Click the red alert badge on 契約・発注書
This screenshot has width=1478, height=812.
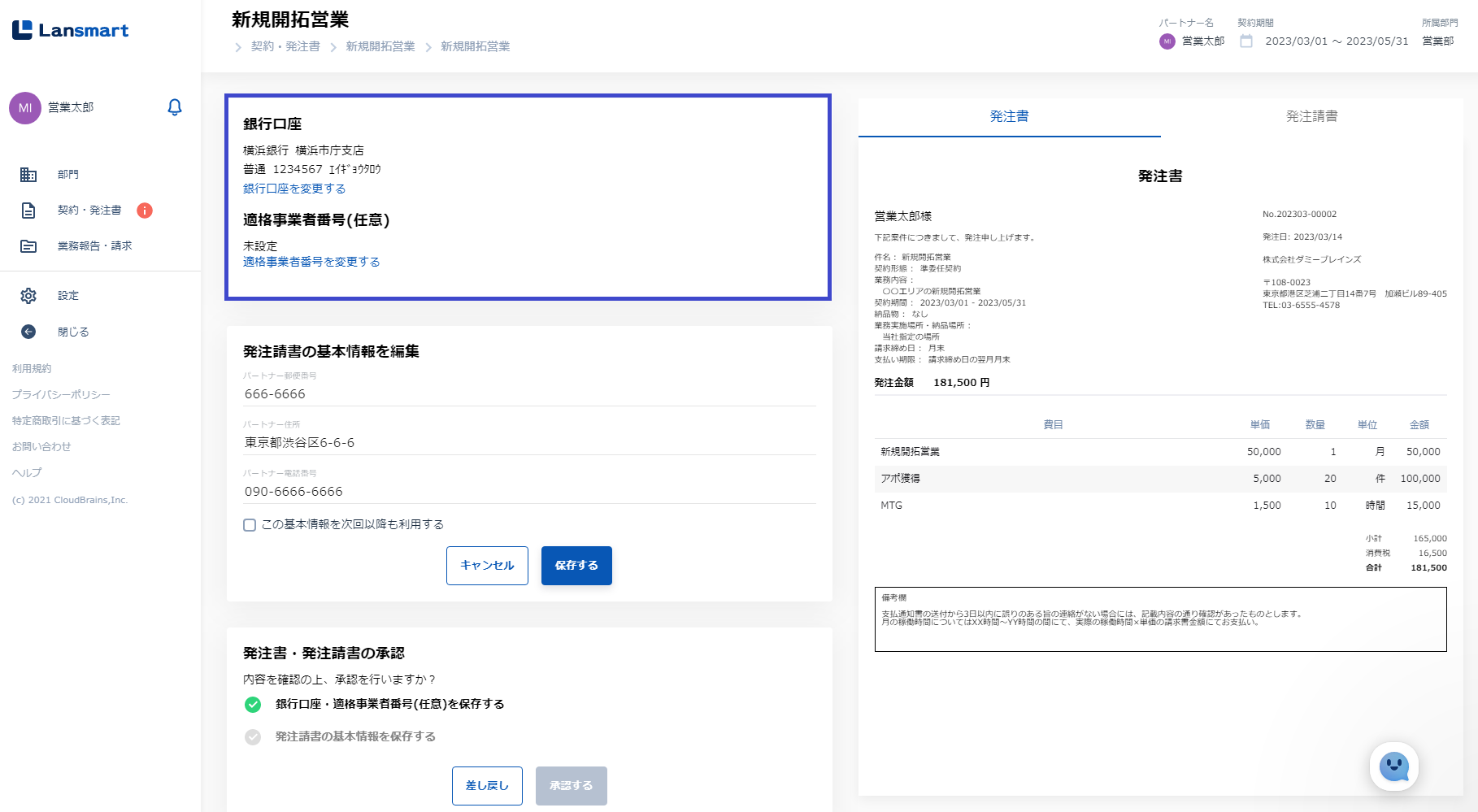(x=145, y=211)
